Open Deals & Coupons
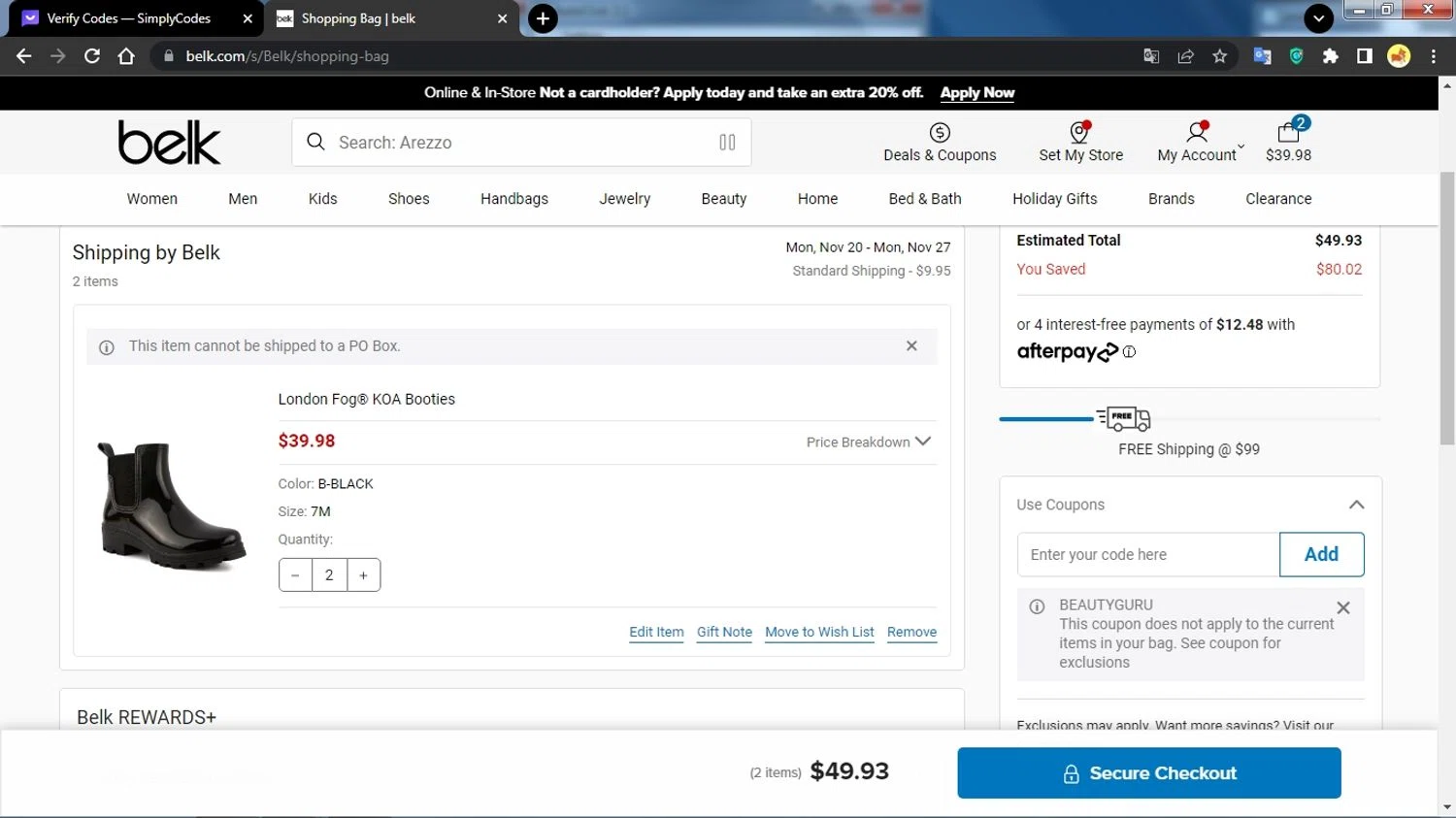This screenshot has height=818, width=1456. (x=940, y=142)
